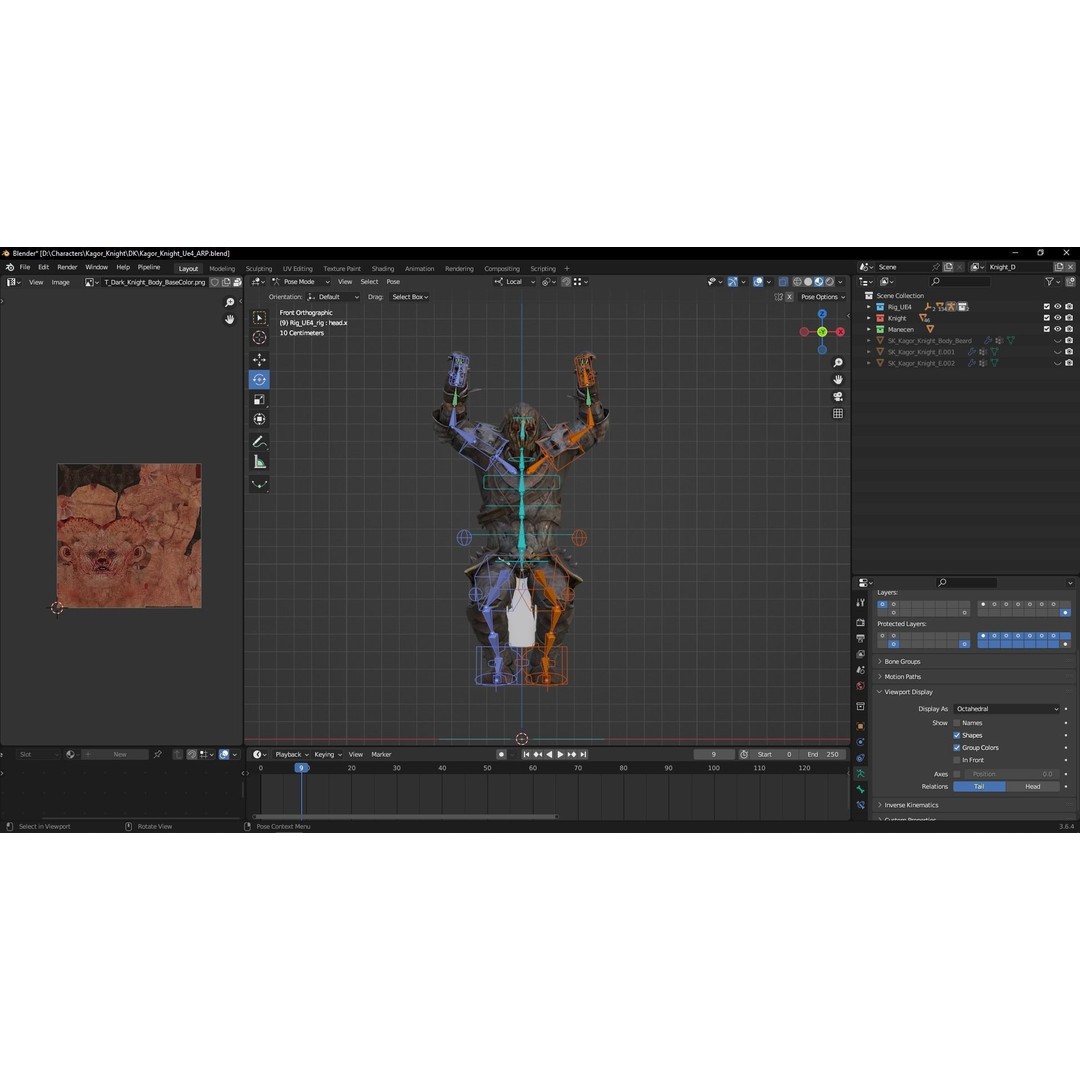The width and height of the screenshot is (1080, 1080).
Task: Click the green Y axis on navigation gizmo
Action: coord(822,332)
